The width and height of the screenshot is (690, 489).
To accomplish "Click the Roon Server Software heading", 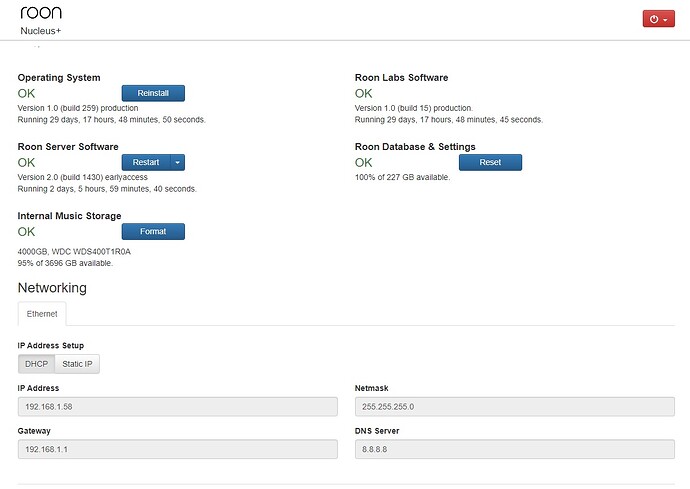I will (68, 147).
